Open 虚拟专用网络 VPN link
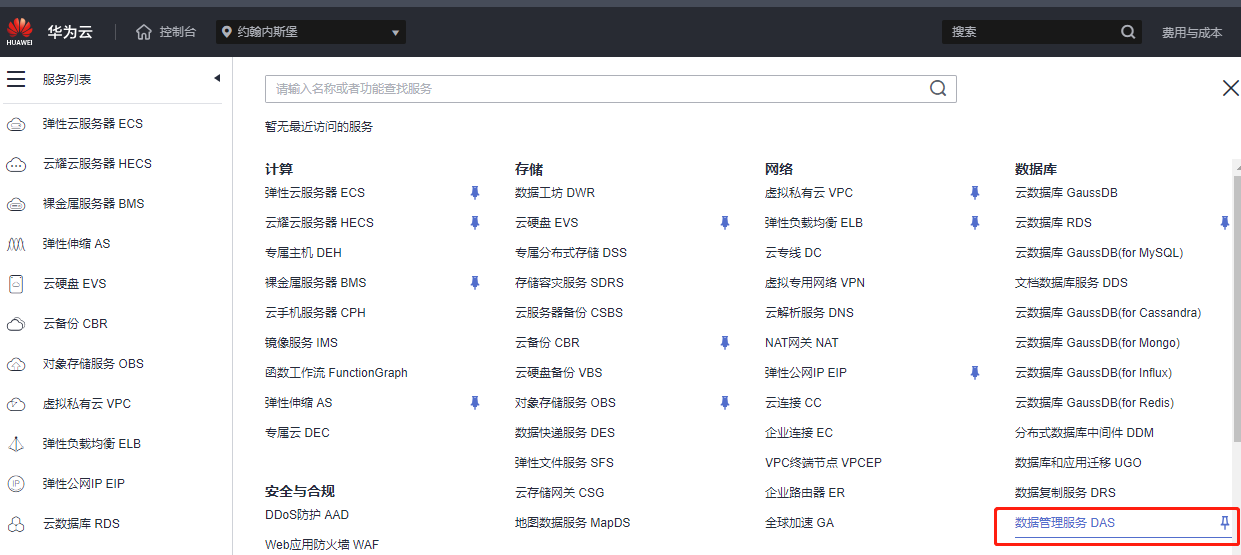1241x555 pixels. [x=815, y=283]
